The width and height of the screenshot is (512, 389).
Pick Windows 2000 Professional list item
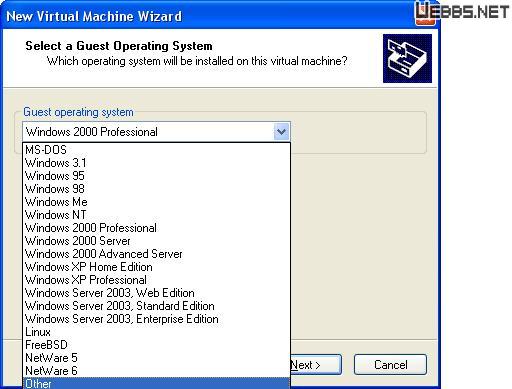[157, 228]
